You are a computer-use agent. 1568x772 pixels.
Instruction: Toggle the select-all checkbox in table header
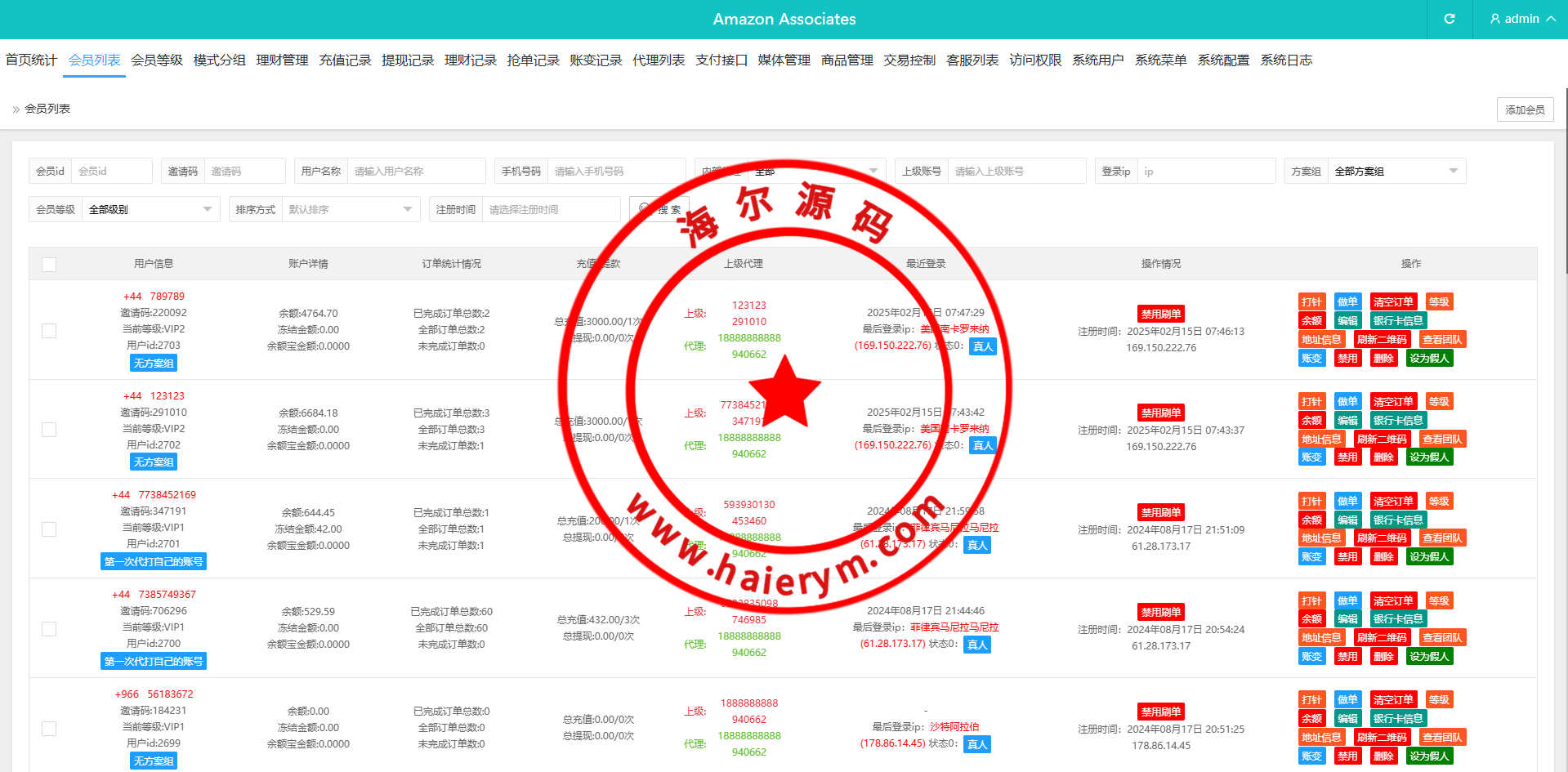pyautogui.click(x=49, y=265)
